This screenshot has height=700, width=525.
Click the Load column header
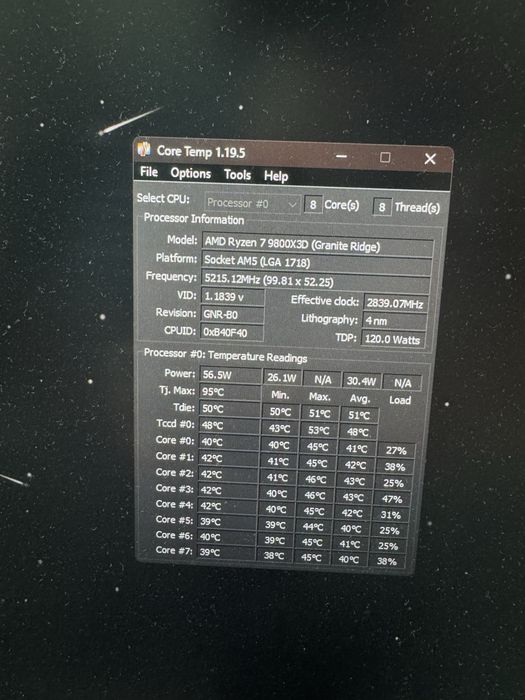tap(400, 400)
